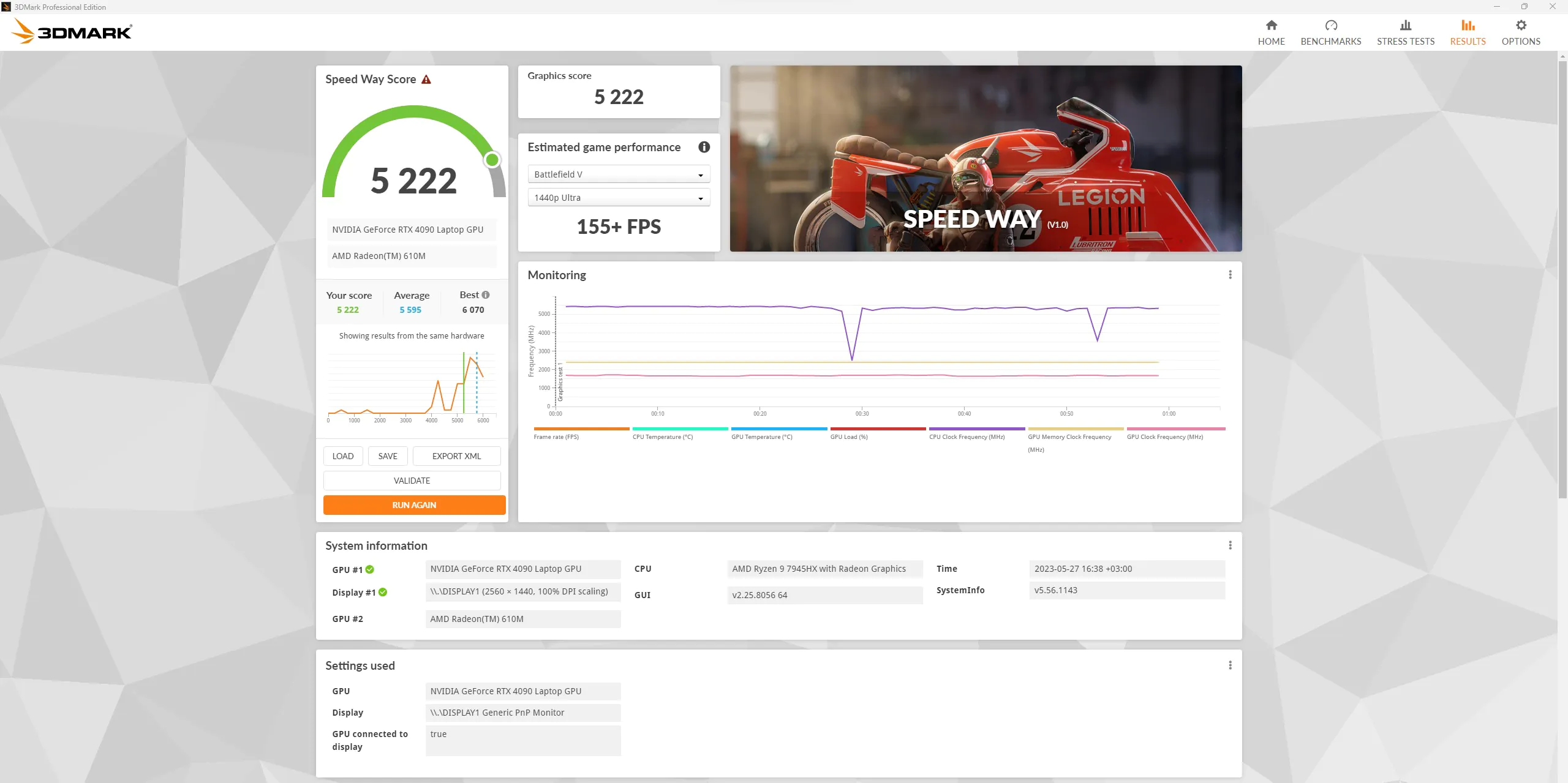Screen dimensions: 1568x783
Task: Select the Time value 2023-05-27 16:38
Action: tap(1127, 569)
